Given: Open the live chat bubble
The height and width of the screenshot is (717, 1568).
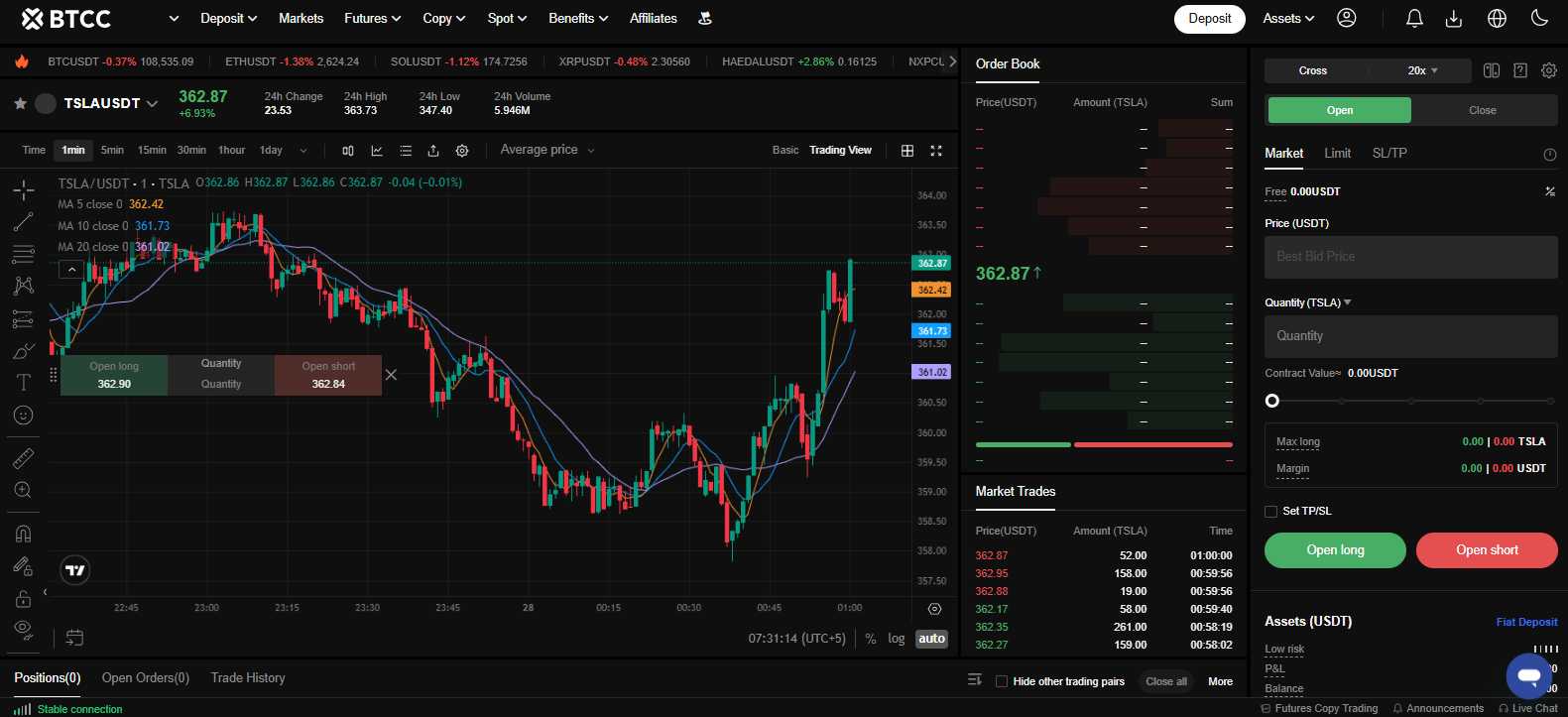Looking at the screenshot, I should pos(1529,676).
